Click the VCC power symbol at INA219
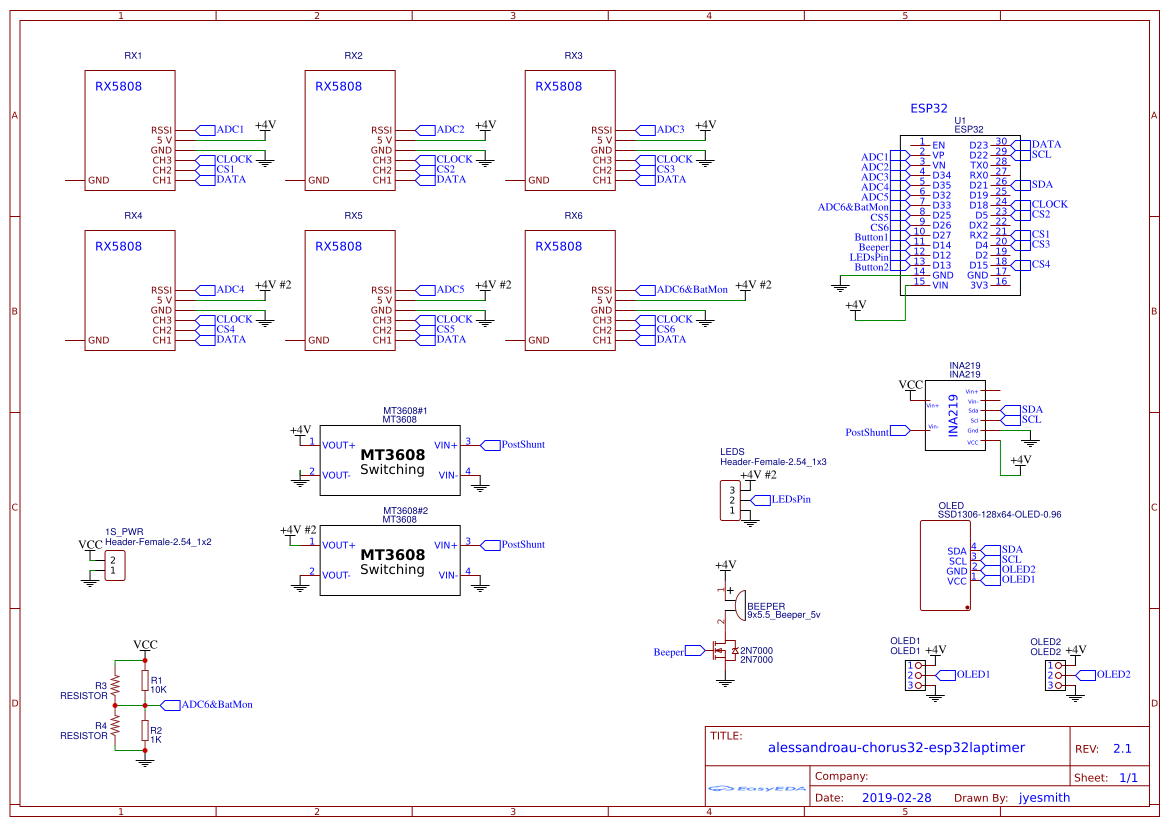1171x827 pixels. [x=910, y=387]
